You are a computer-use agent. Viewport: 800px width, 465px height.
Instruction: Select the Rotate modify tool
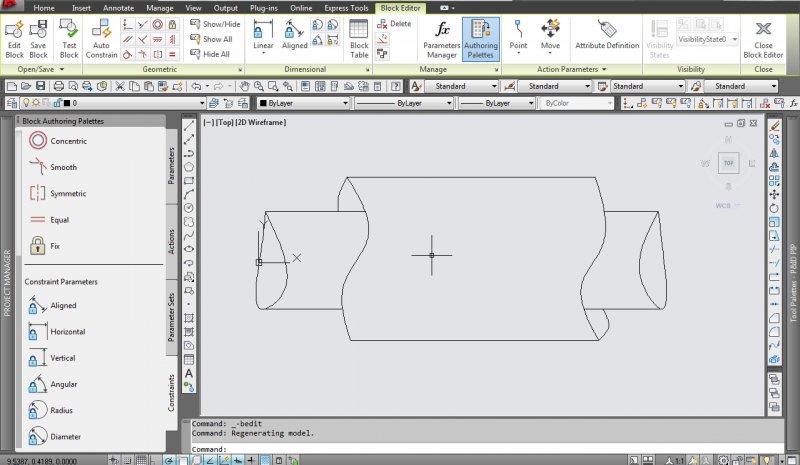774,208
